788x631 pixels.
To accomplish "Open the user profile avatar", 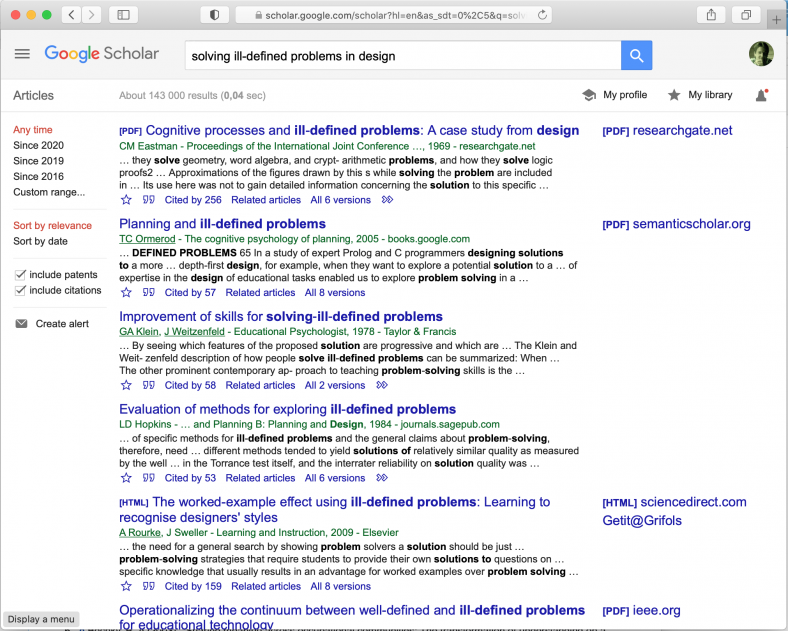I will 761,55.
